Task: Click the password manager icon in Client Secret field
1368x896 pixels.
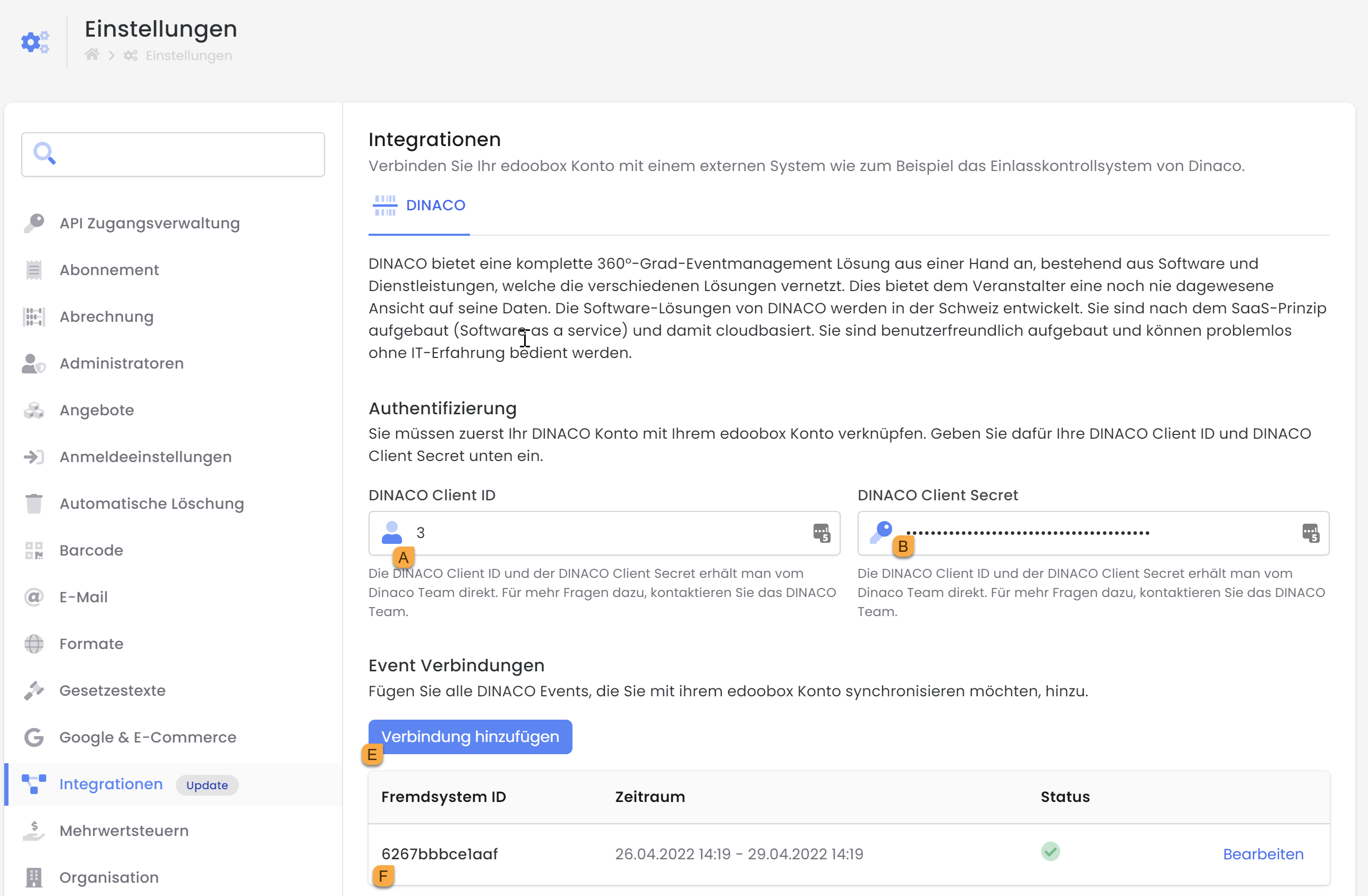Action: tap(1311, 533)
